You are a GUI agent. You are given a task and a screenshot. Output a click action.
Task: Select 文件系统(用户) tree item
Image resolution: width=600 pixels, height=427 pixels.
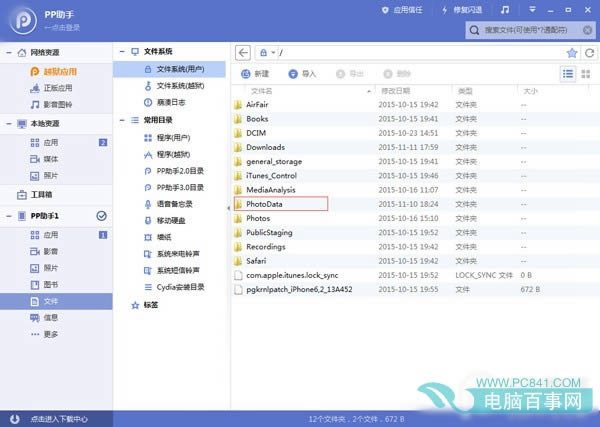point(169,69)
